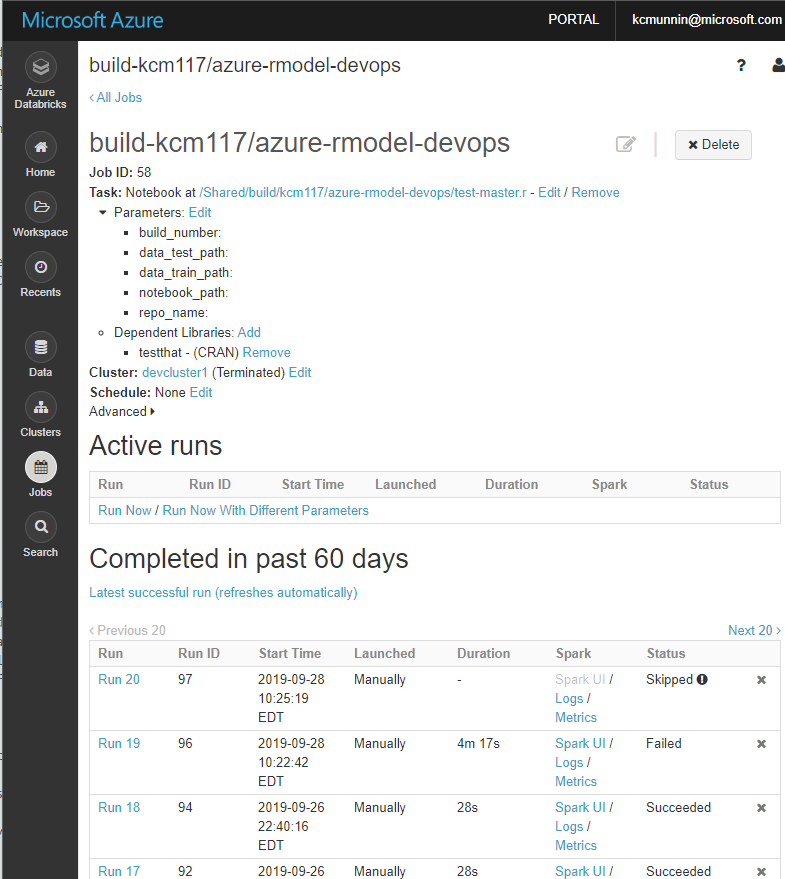Select the Failed status of Run 19

[664, 743]
